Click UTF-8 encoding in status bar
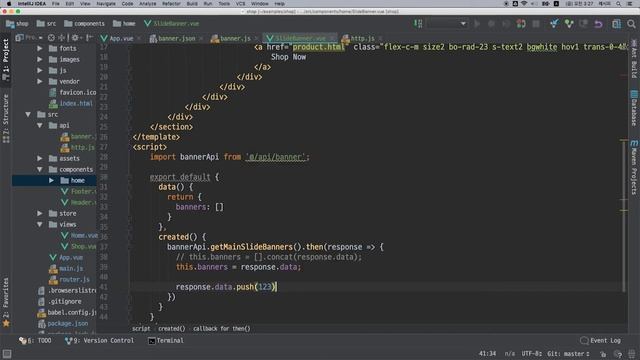 531,354
